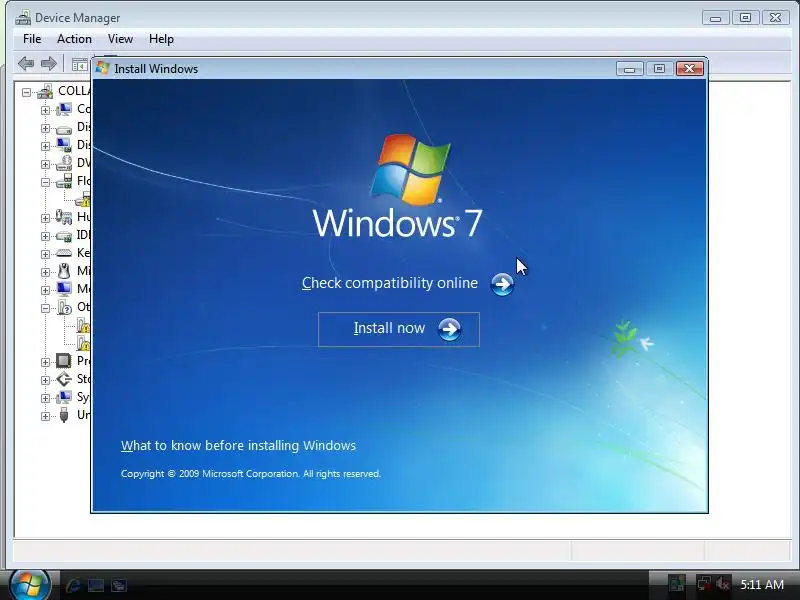Click the green tray icon next to network
The height and width of the screenshot is (600, 800).
[x=677, y=584]
